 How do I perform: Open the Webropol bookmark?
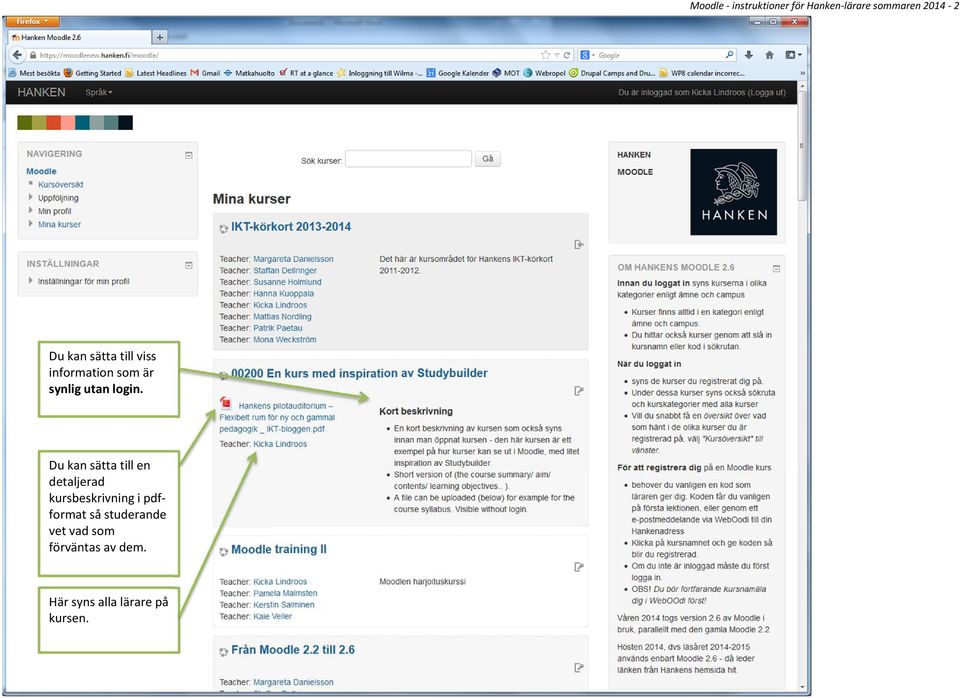click(544, 73)
